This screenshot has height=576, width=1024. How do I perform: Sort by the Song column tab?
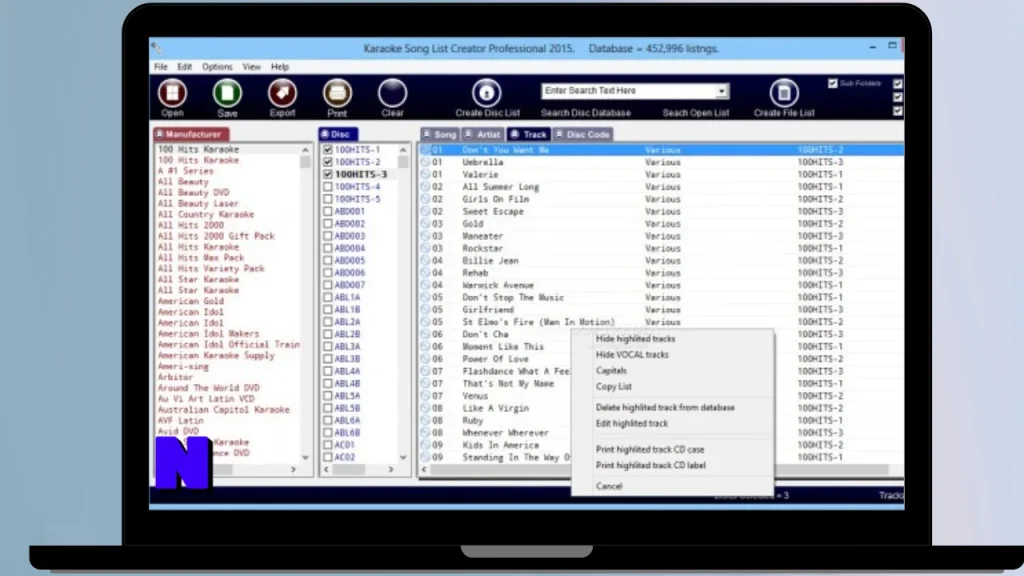(440, 134)
